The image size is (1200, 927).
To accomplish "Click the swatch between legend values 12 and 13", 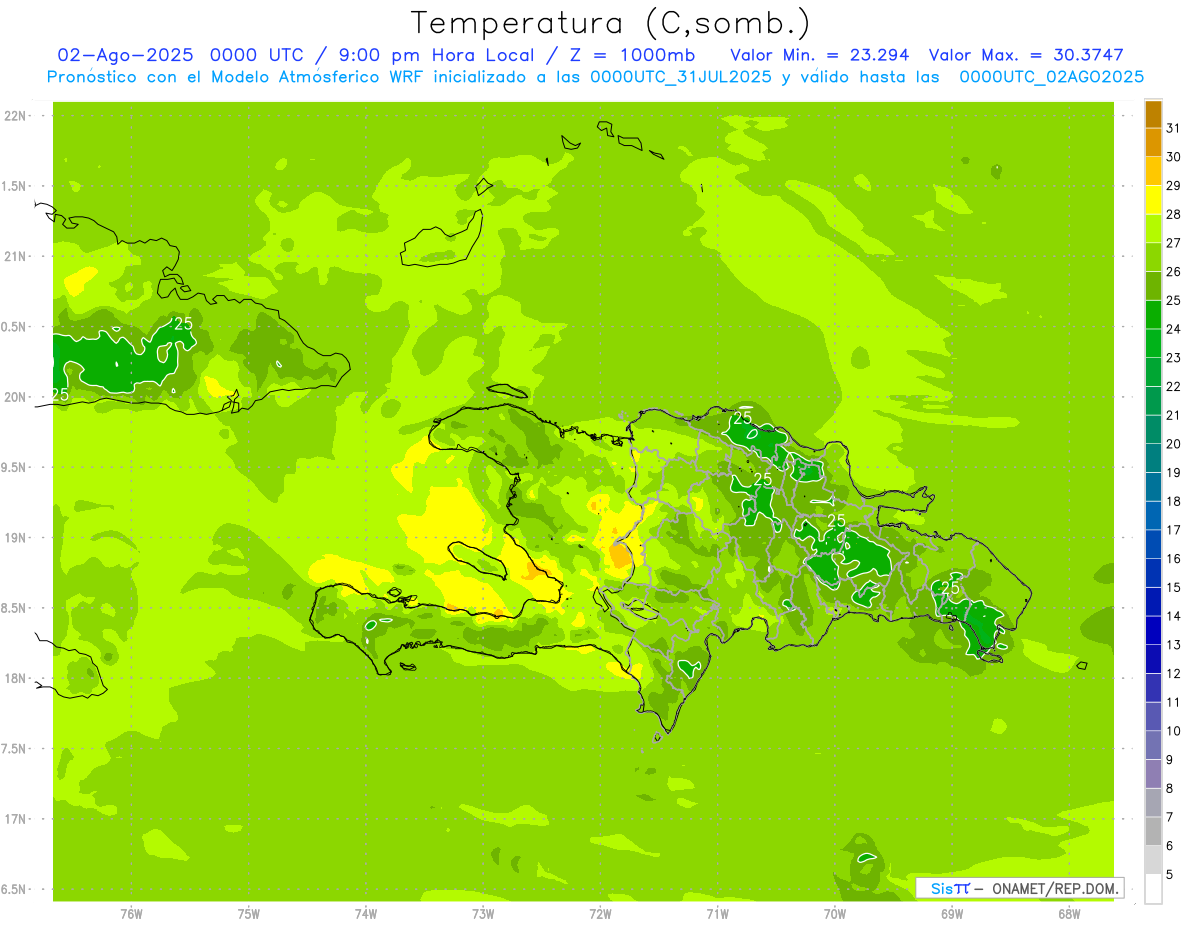I will pos(1154,659).
